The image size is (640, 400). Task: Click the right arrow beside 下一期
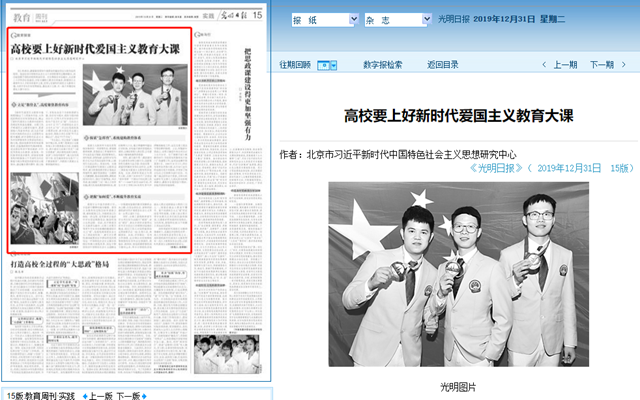point(621,65)
